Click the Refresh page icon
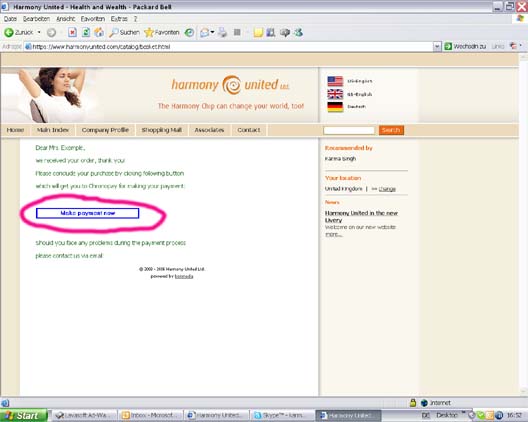The image size is (528, 422). 86,32
